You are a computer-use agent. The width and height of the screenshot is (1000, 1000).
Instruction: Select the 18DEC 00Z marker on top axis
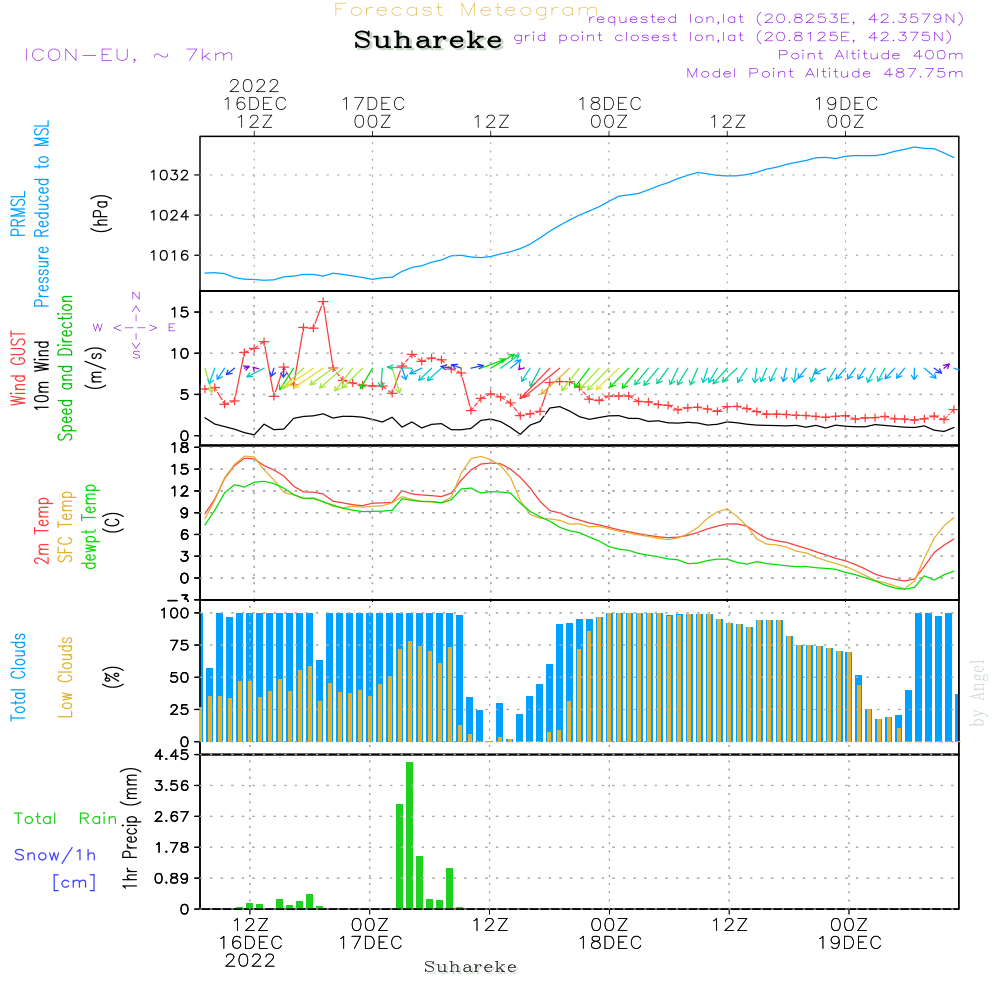click(608, 112)
